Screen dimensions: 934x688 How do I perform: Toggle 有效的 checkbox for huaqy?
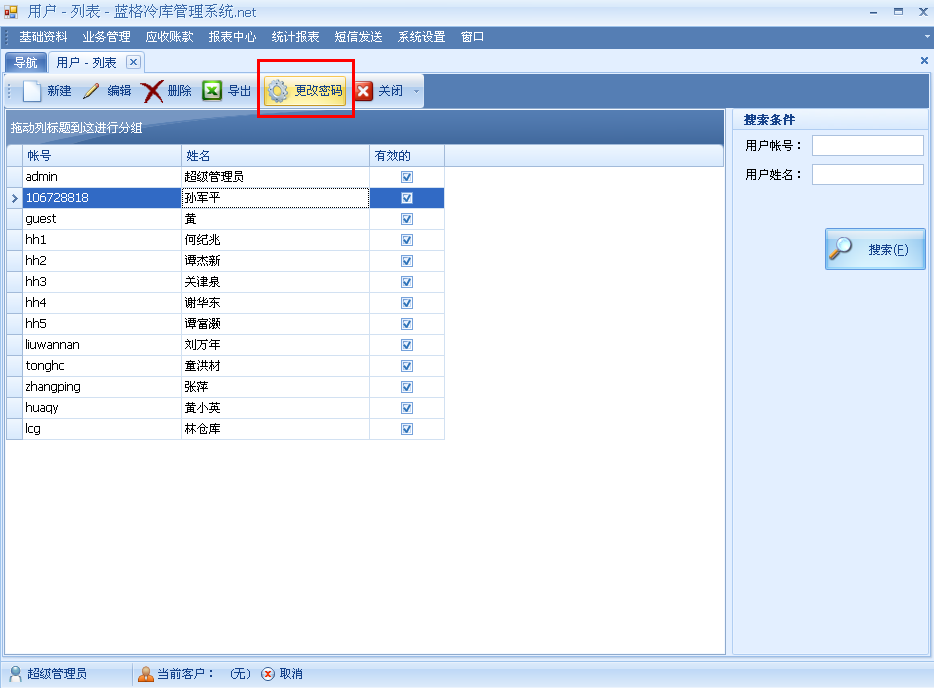click(407, 408)
